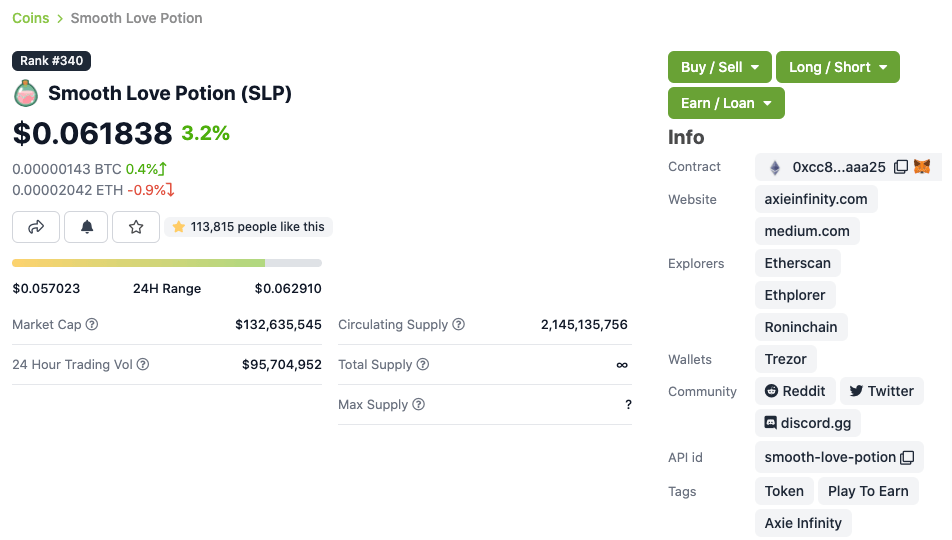This screenshot has height=540, width=952.
Task: Click the 3.2% price change
Action: click(205, 133)
